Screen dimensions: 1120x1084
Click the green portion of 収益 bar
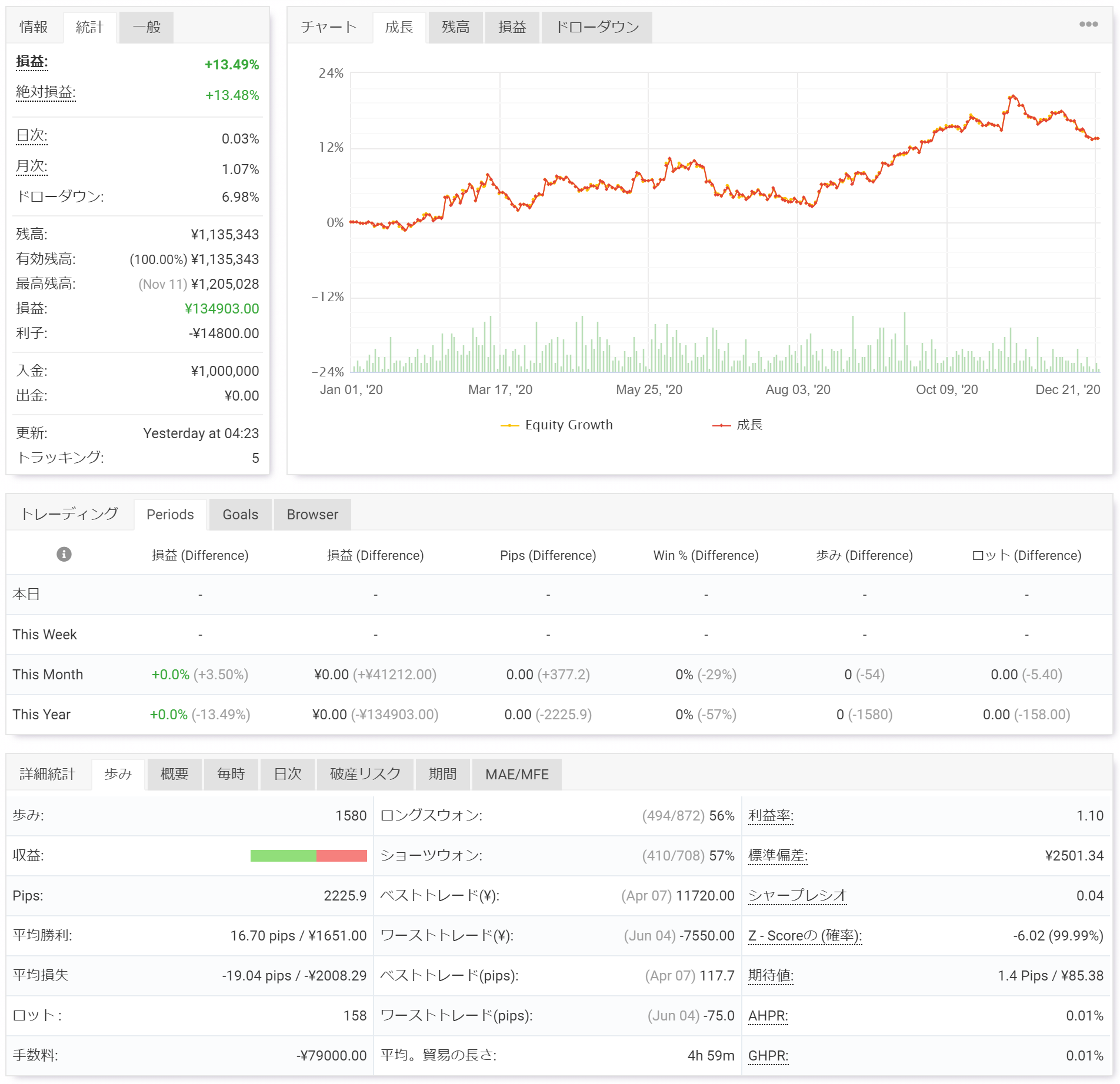coord(284,856)
